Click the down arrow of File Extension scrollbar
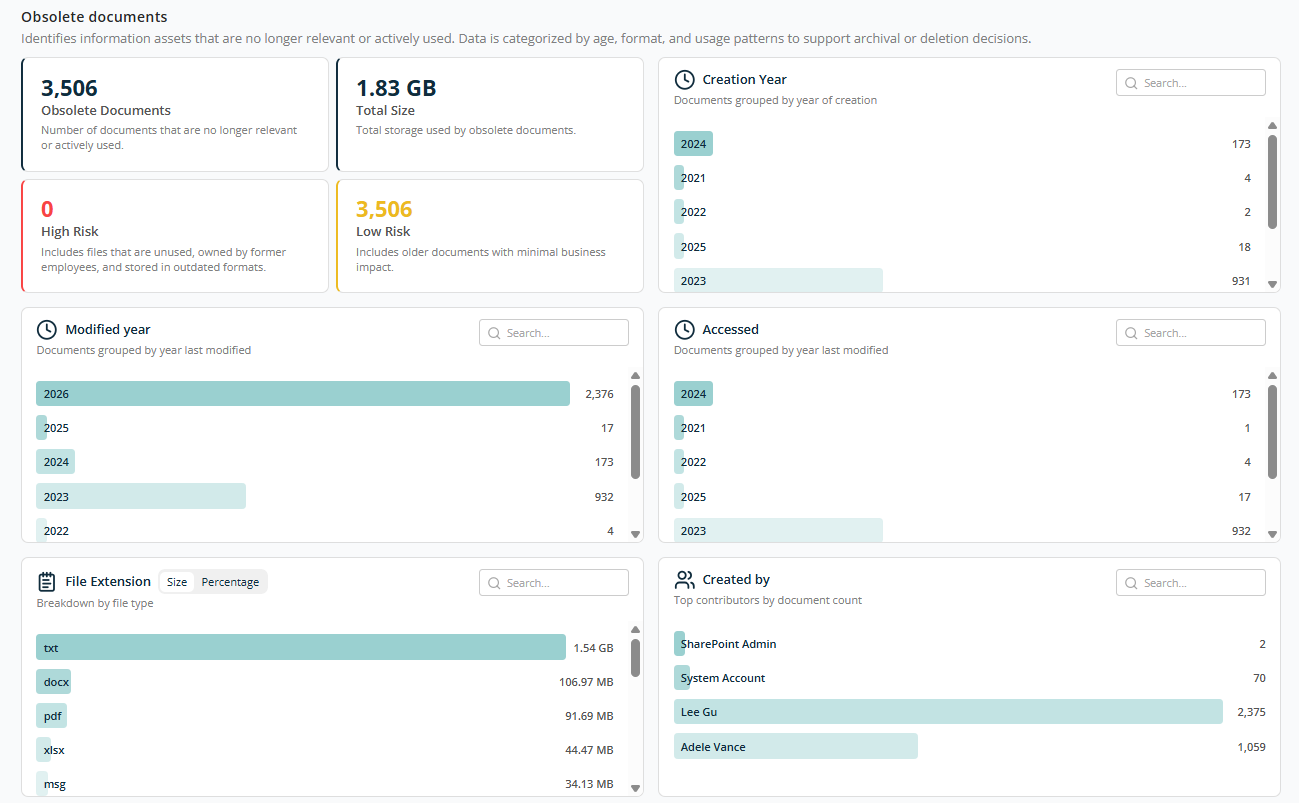The image size is (1299, 803). click(635, 788)
